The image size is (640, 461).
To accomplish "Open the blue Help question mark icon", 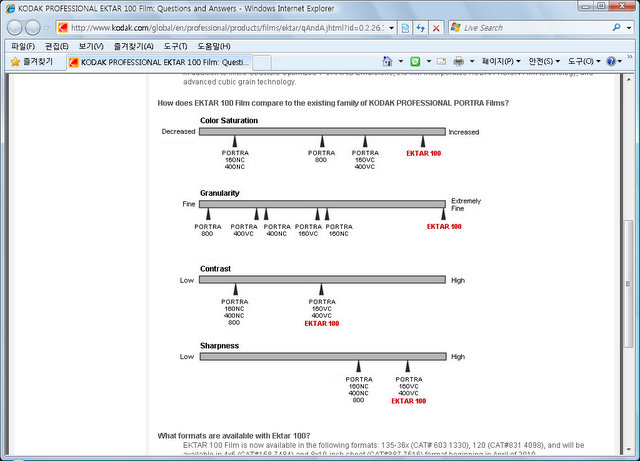I will click(x=611, y=61).
